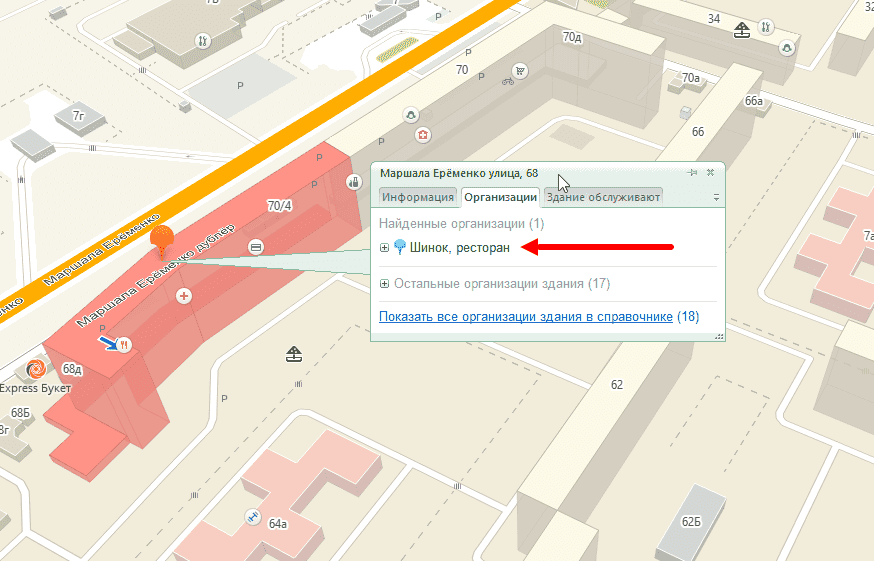Click the shopping cart icon on building 70
The width and height of the screenshot is (874, 561).
point(520,71)
